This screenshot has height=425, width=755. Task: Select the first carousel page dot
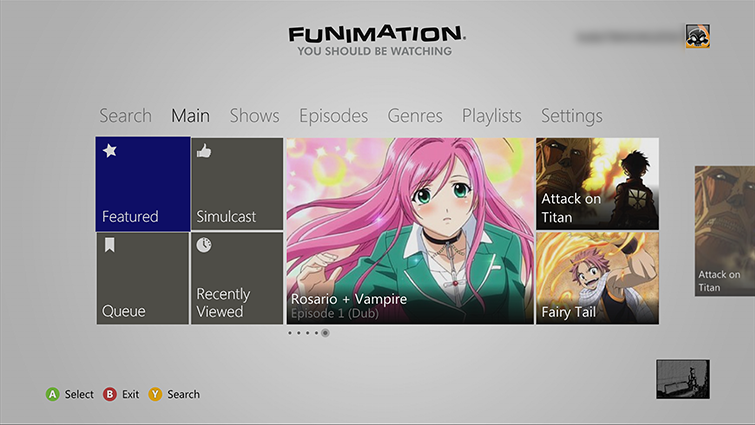click(x=290, y=333)
